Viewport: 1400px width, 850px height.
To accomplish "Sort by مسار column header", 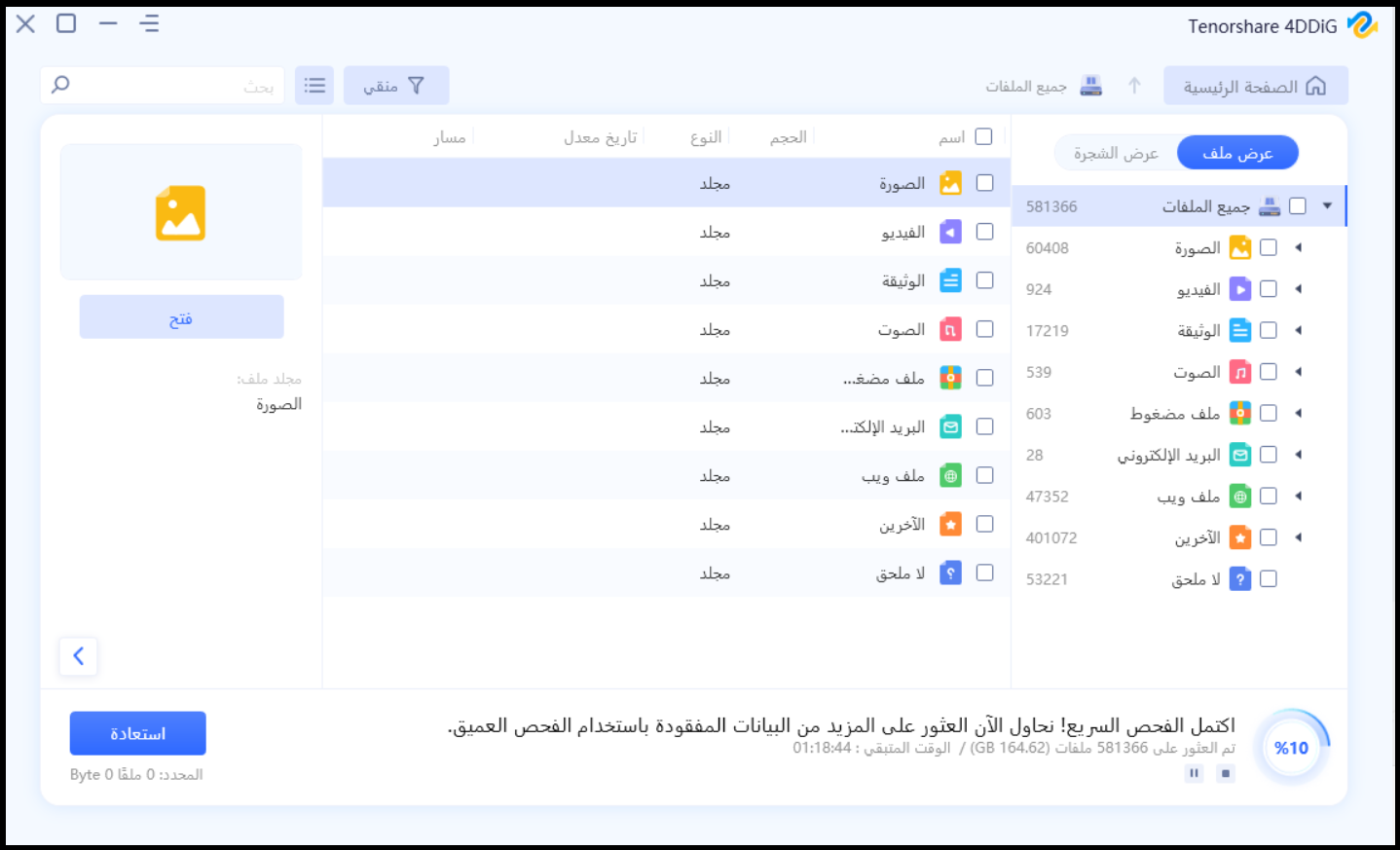I will point(450,137).
